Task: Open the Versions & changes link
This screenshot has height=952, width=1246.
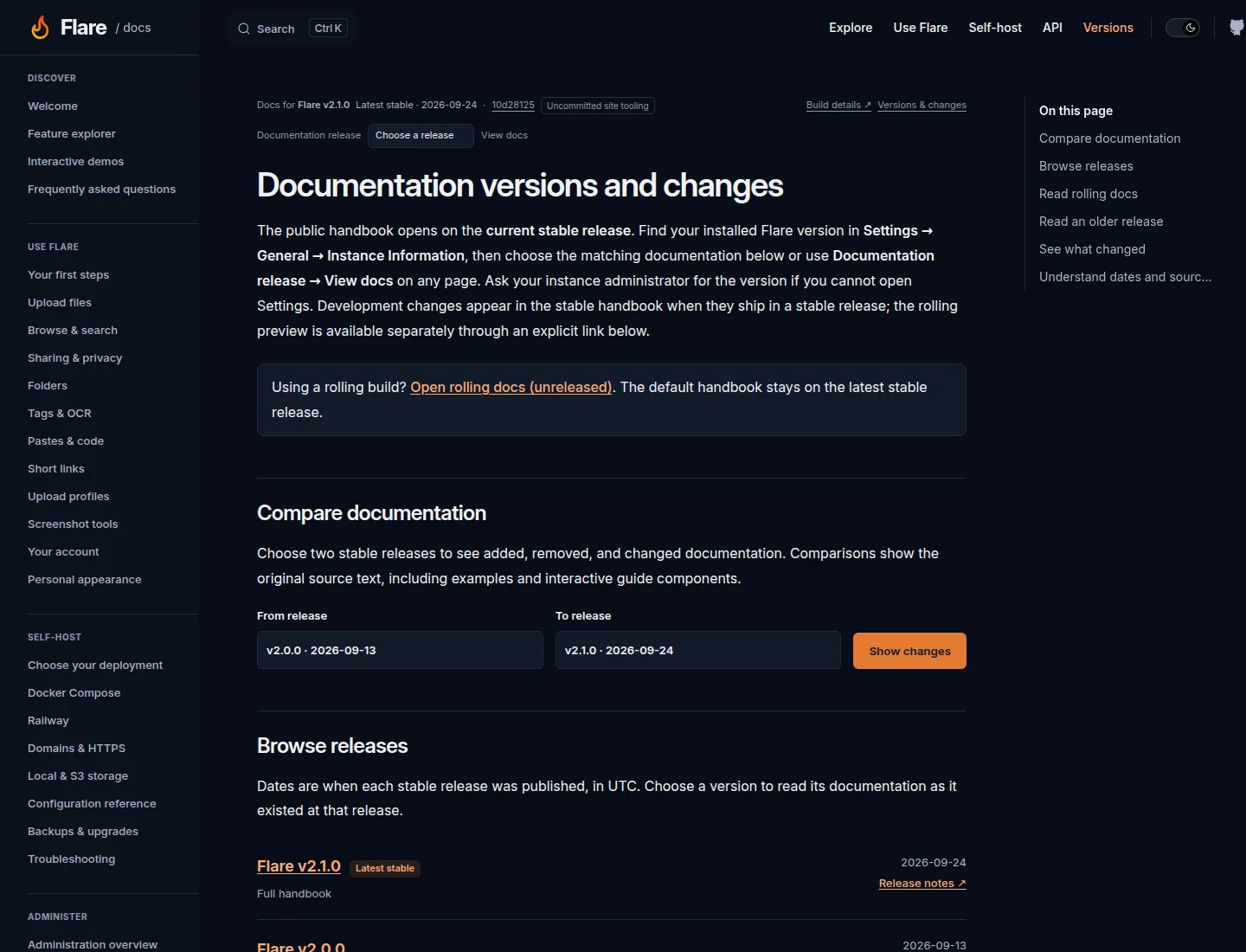Action: tap(922, 106)
